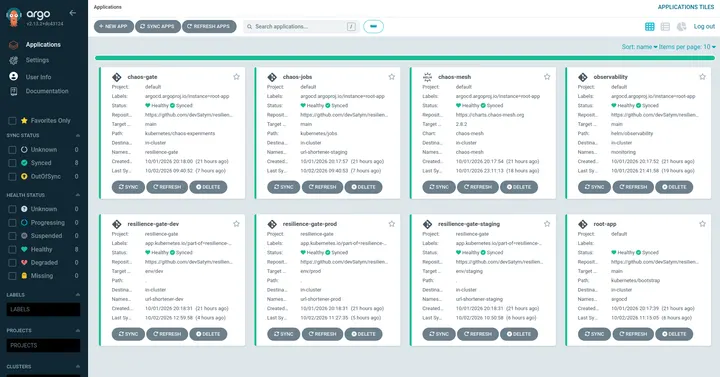This screenshot has width=720, height=377.
Task: Collapse the Labels filter section
Action: (x=78, y=295)
